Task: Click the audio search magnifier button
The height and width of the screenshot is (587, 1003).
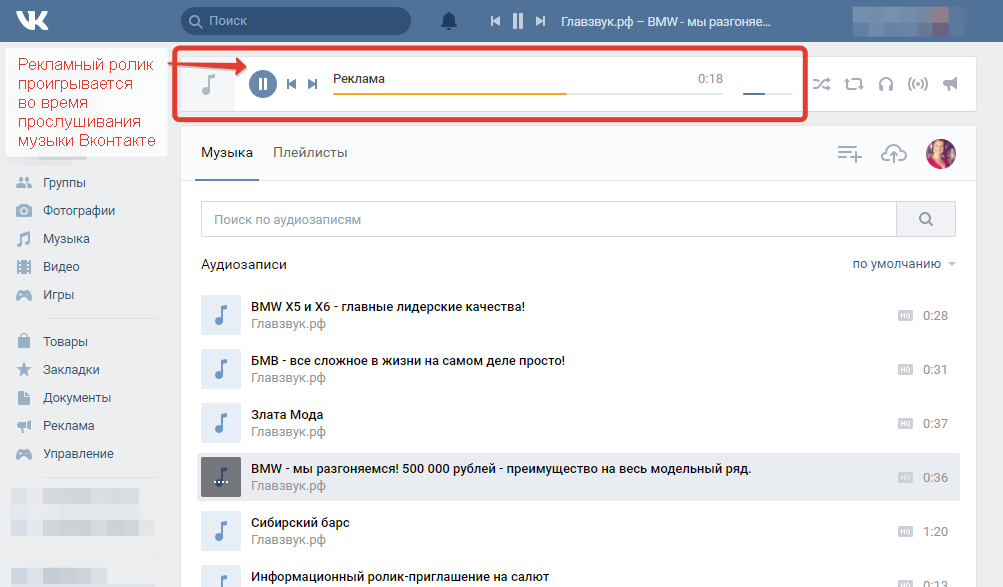Action: [x=926, y=219]
